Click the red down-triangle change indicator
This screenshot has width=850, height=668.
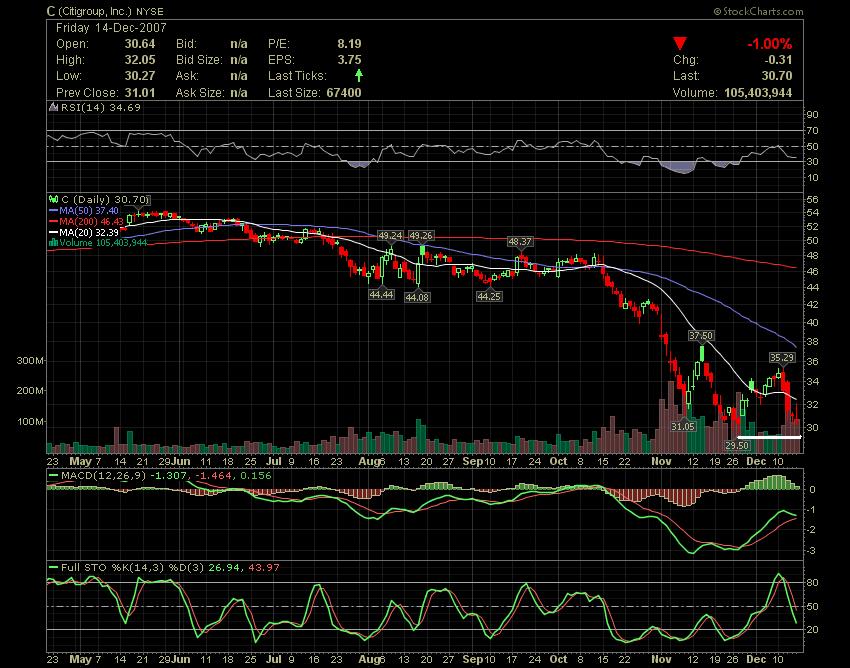pyautogui.click(x=680, y=43)
